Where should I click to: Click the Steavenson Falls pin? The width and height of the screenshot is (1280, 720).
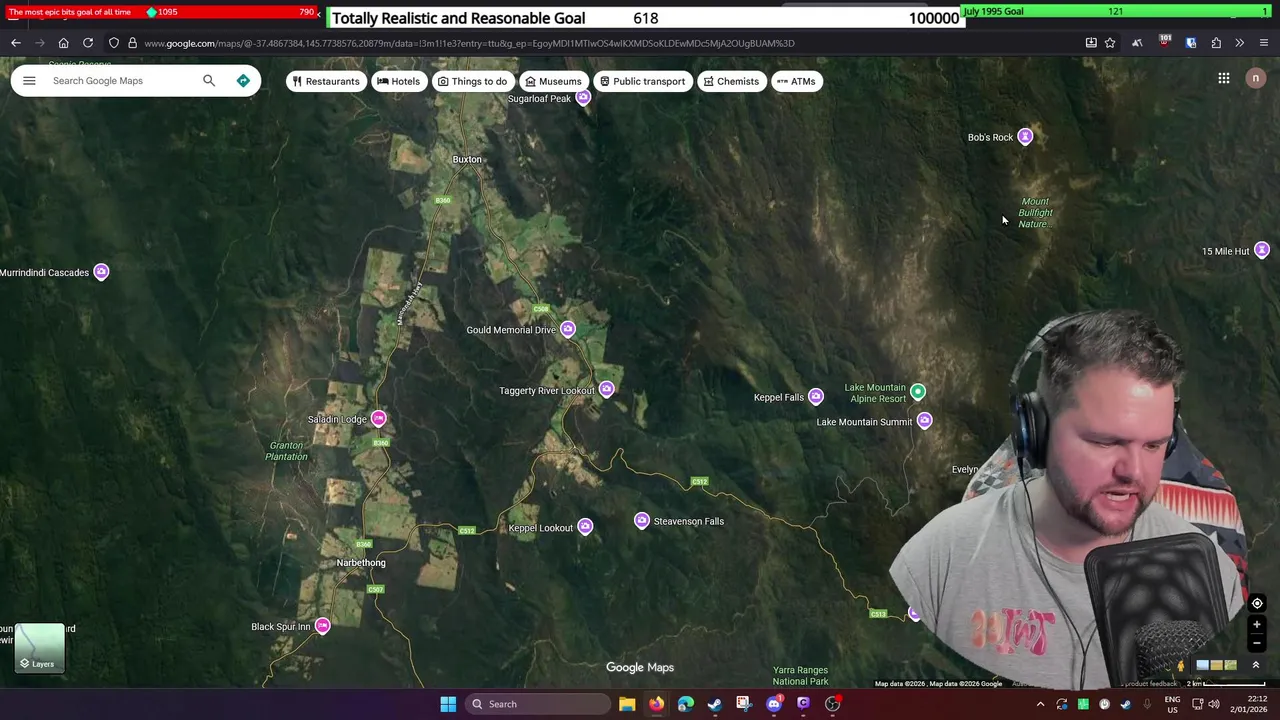coord(642,521)
